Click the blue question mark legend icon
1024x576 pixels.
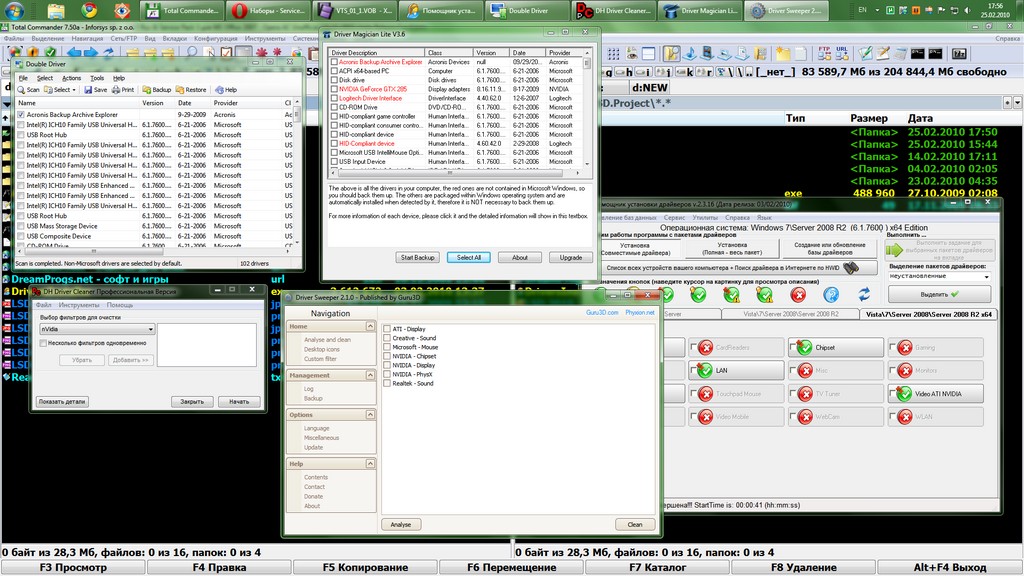pyautogui.click(x=830, y=294)
